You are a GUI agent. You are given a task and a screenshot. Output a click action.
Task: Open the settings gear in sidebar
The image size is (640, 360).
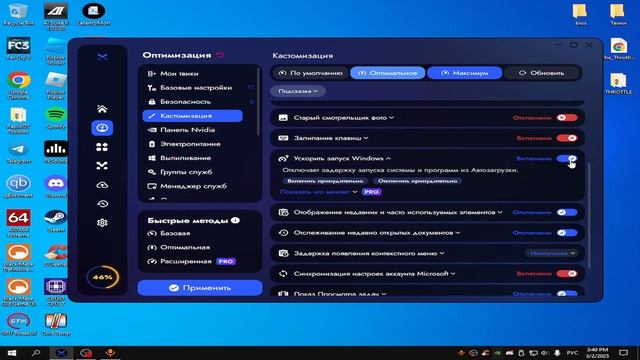pyautogui.click(x=102, y=223)
